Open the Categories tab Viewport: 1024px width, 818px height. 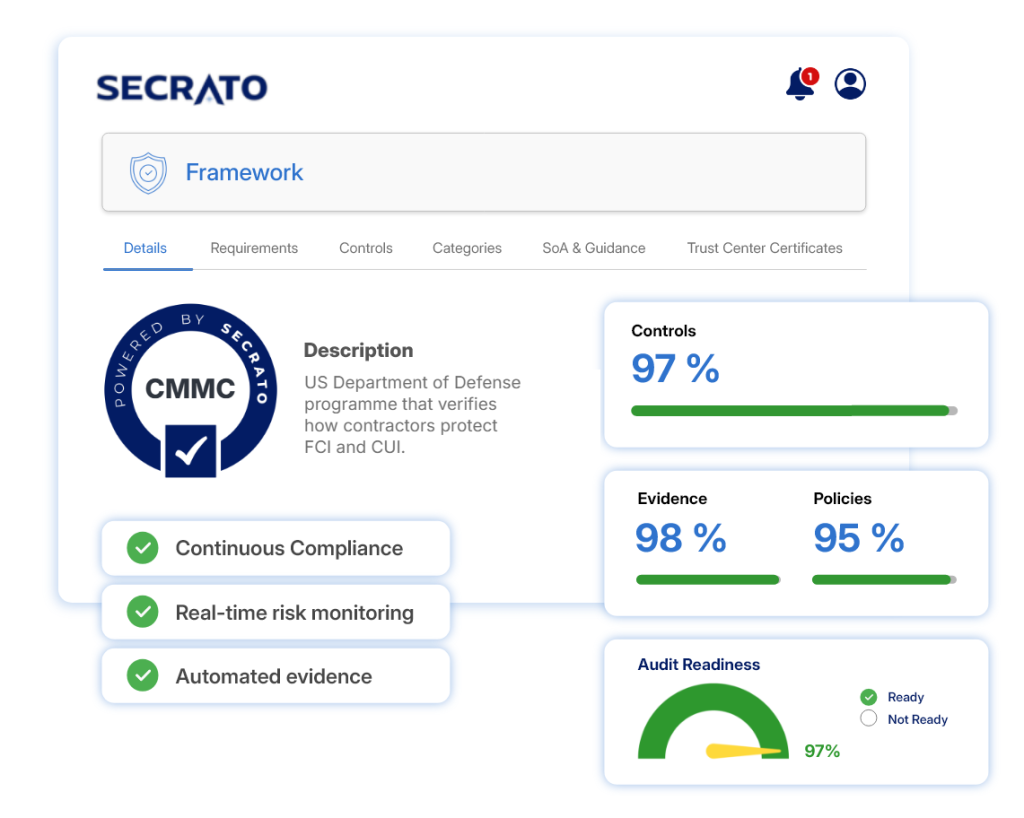pos(467,248)
